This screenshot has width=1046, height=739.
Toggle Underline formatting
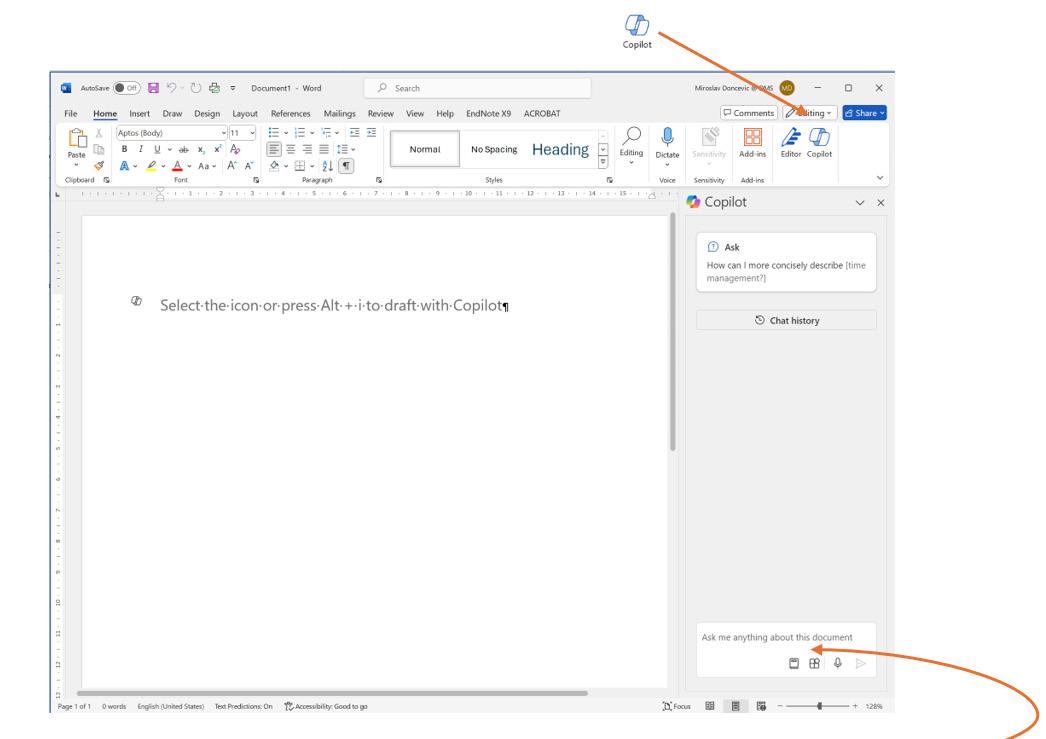tap(157, 149)
